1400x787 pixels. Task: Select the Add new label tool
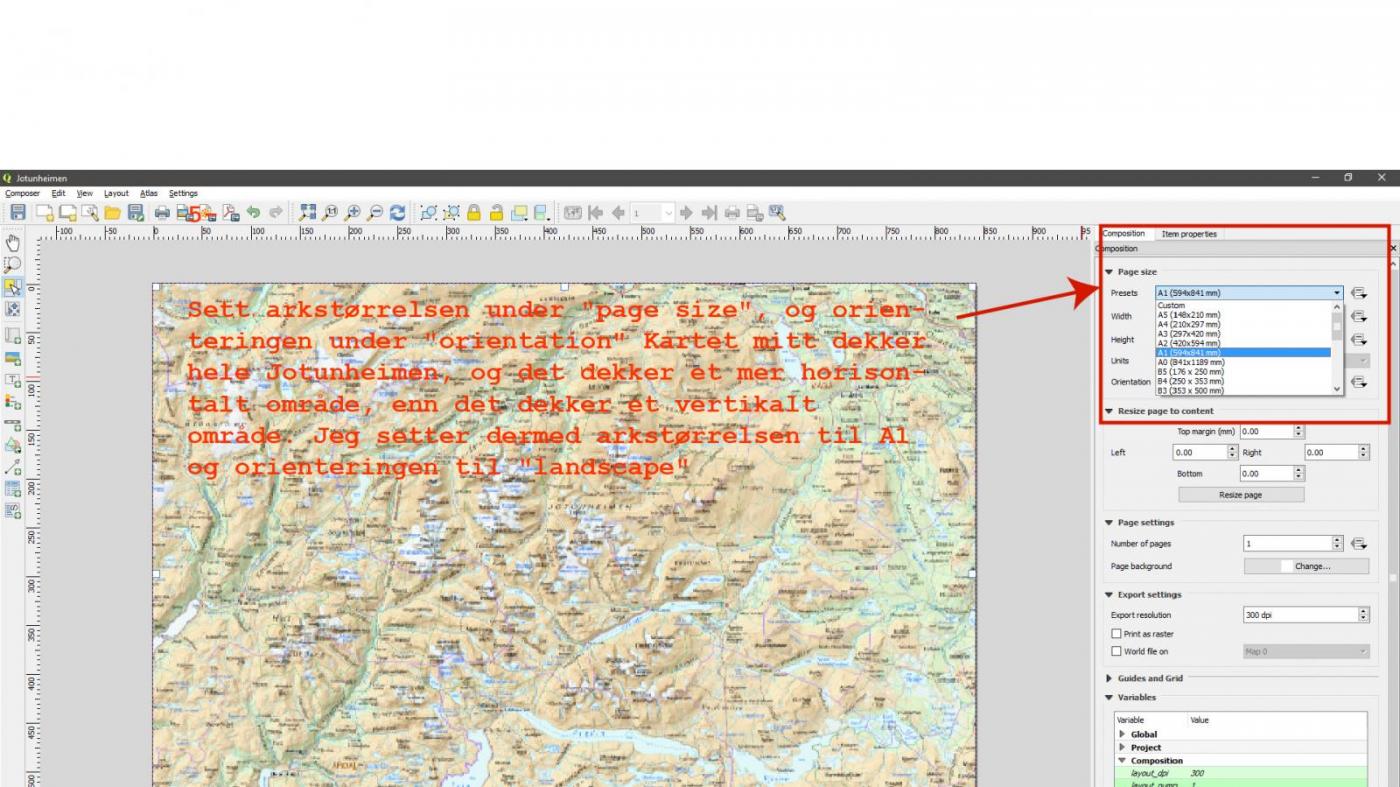pos(13,380)
